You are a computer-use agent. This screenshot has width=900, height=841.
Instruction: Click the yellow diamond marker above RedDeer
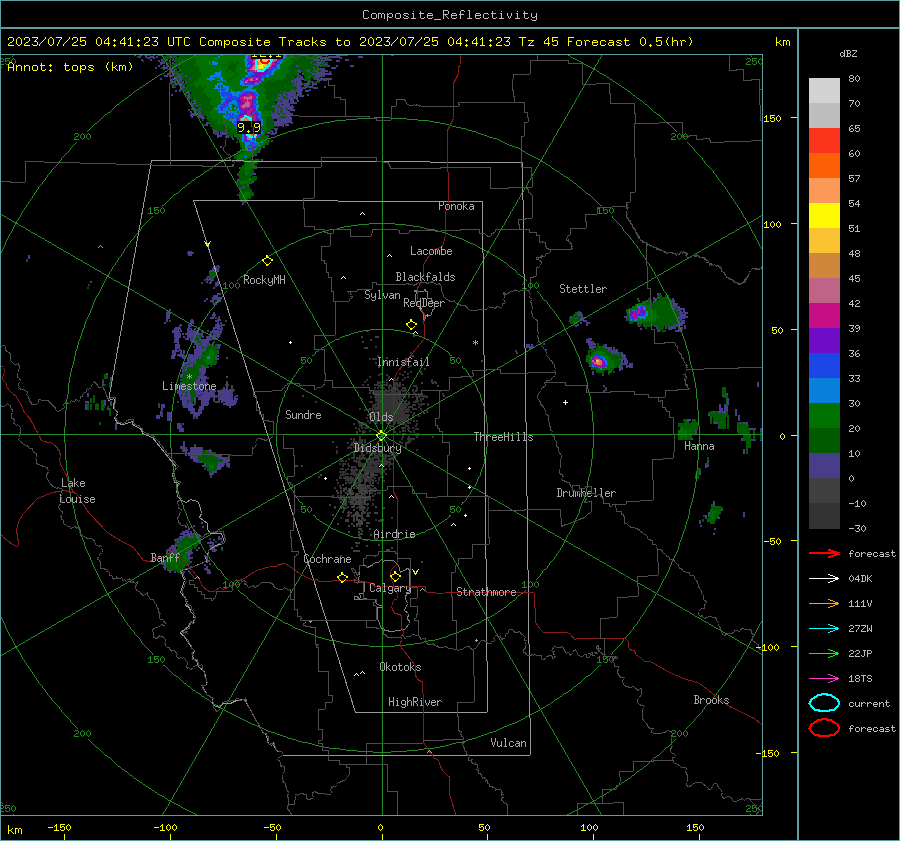tap(412, 325)
